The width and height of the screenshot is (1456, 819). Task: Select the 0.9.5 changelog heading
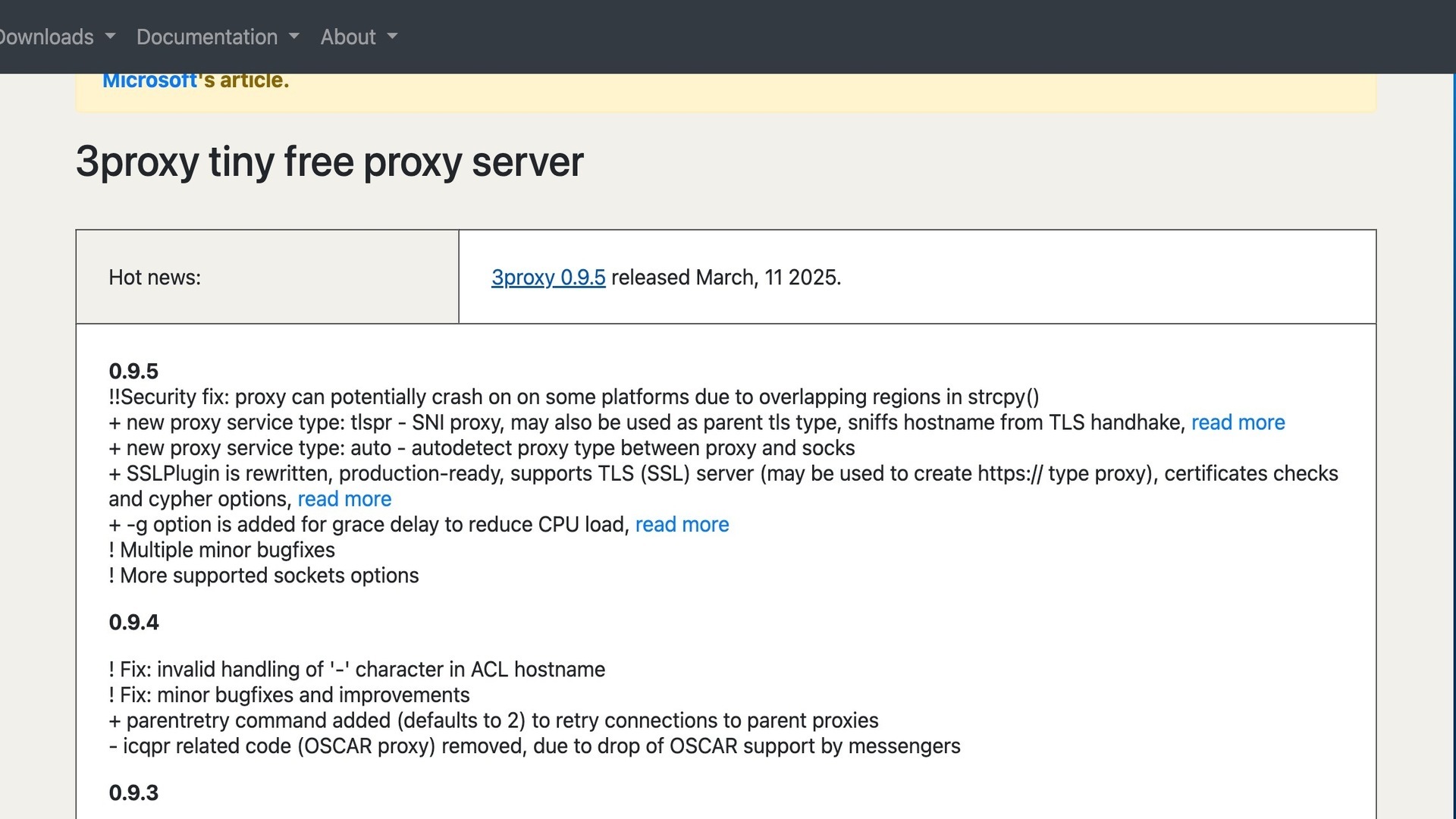(133, 372)
